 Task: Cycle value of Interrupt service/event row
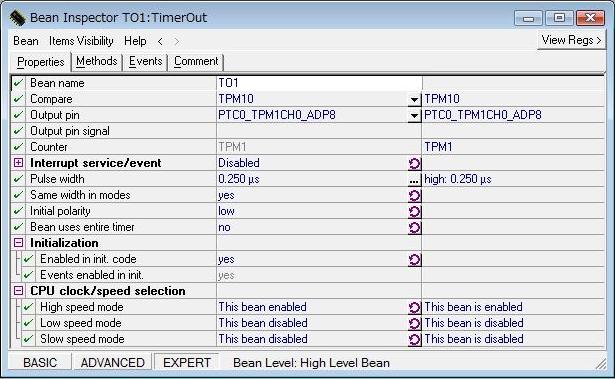414,163
